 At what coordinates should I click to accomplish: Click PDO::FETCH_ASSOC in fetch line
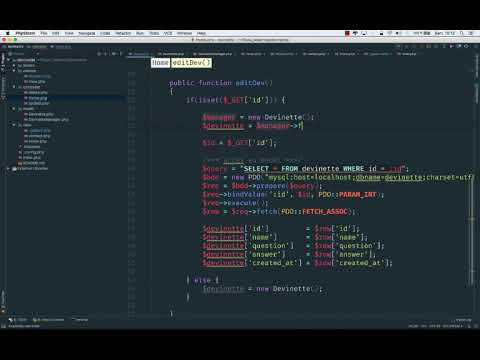coord(314,211)
